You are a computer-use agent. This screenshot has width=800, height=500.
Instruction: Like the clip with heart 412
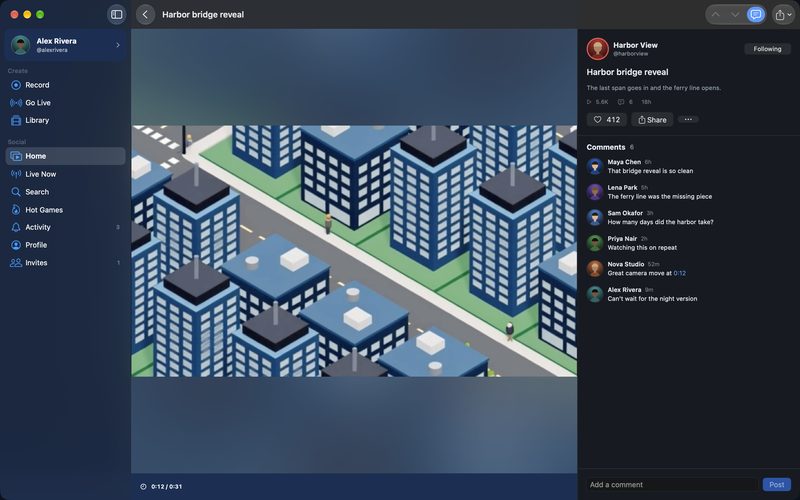[x=607, y=120]
